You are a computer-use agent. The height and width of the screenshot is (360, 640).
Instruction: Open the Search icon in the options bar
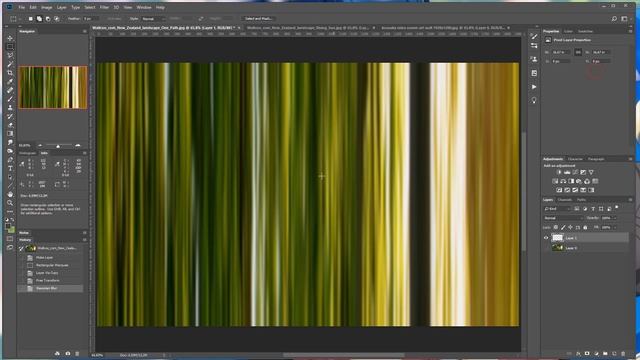coord(614,19)
